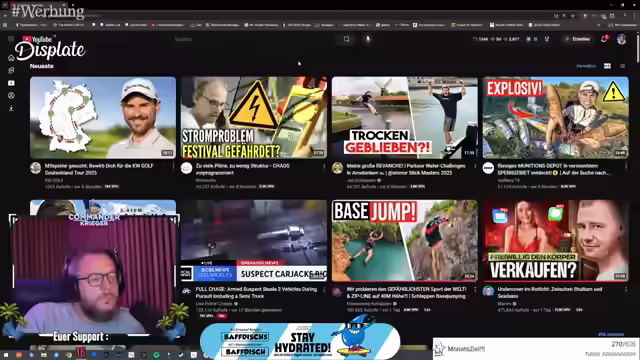
Task: Switch to list view layout
Action: (622, 66)
